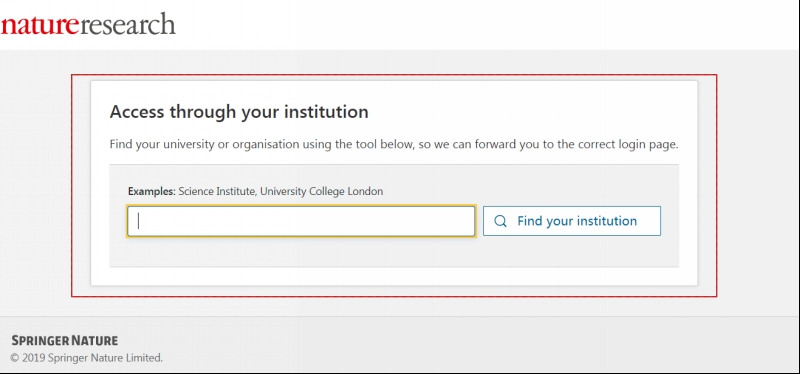Click the "Science Institute" example text

pyautogui.click(x=218, y=192)
